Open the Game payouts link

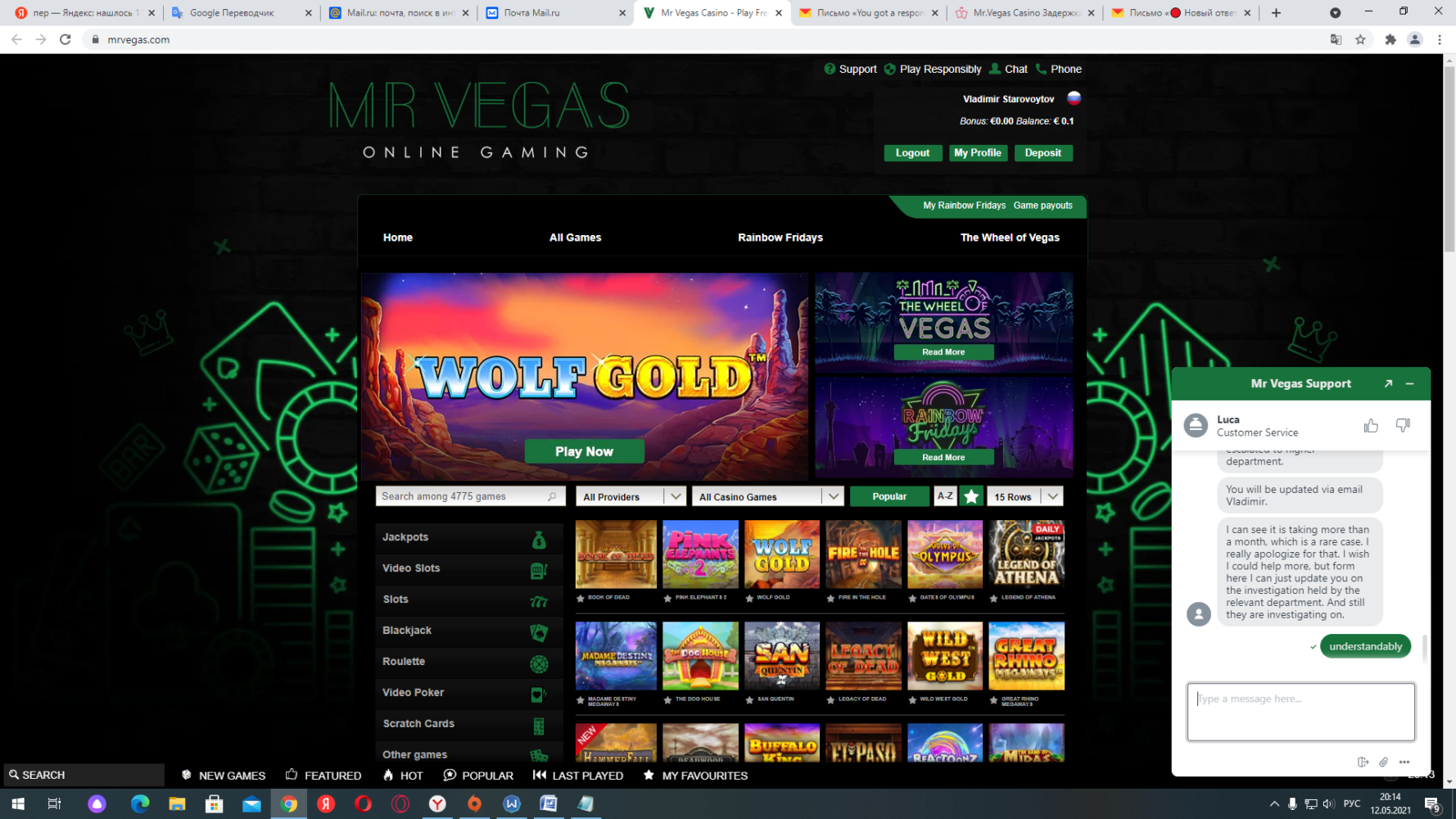point(1042,206)
